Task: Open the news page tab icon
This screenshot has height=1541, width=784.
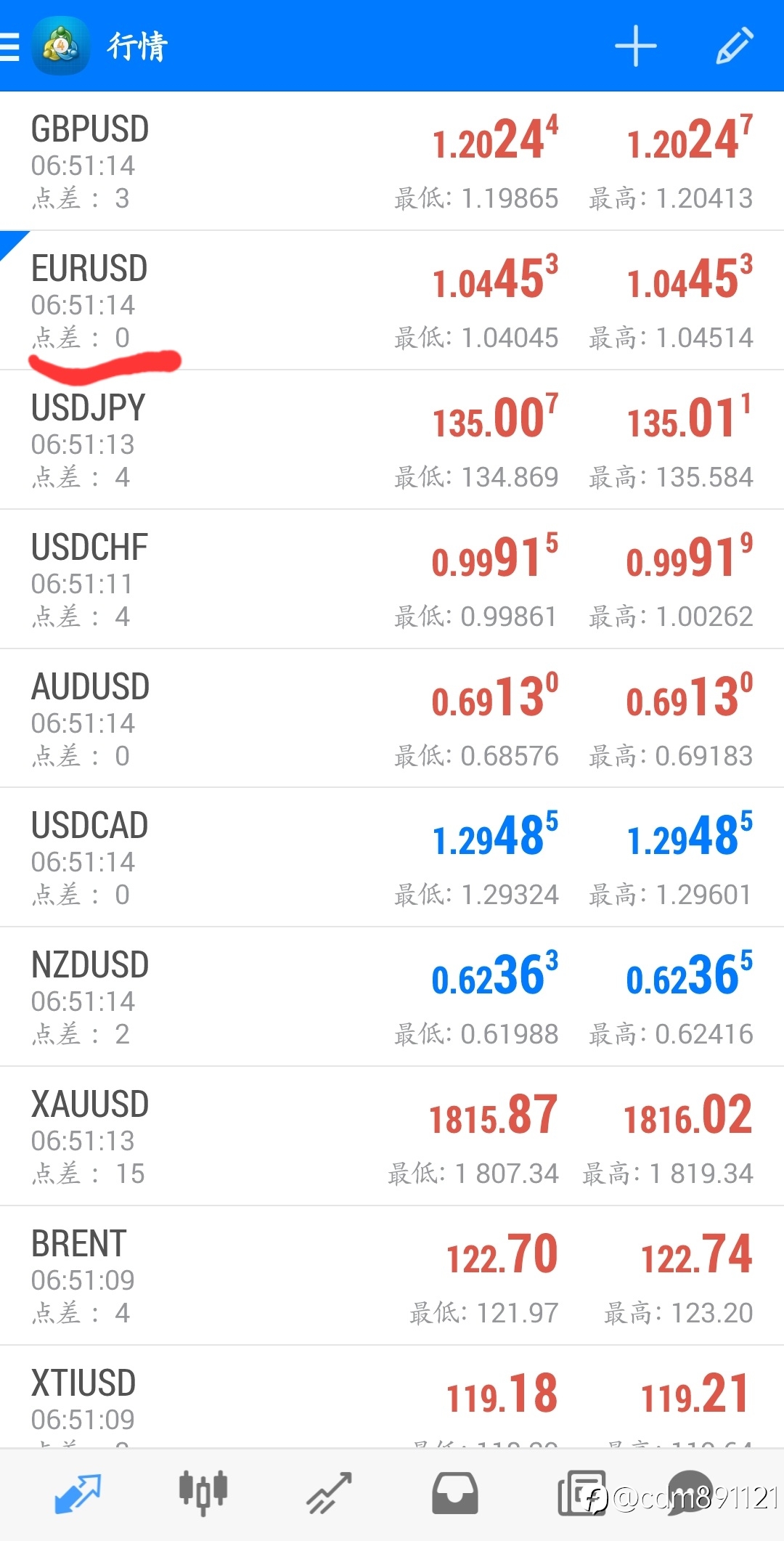Action: pos(581,1493)
